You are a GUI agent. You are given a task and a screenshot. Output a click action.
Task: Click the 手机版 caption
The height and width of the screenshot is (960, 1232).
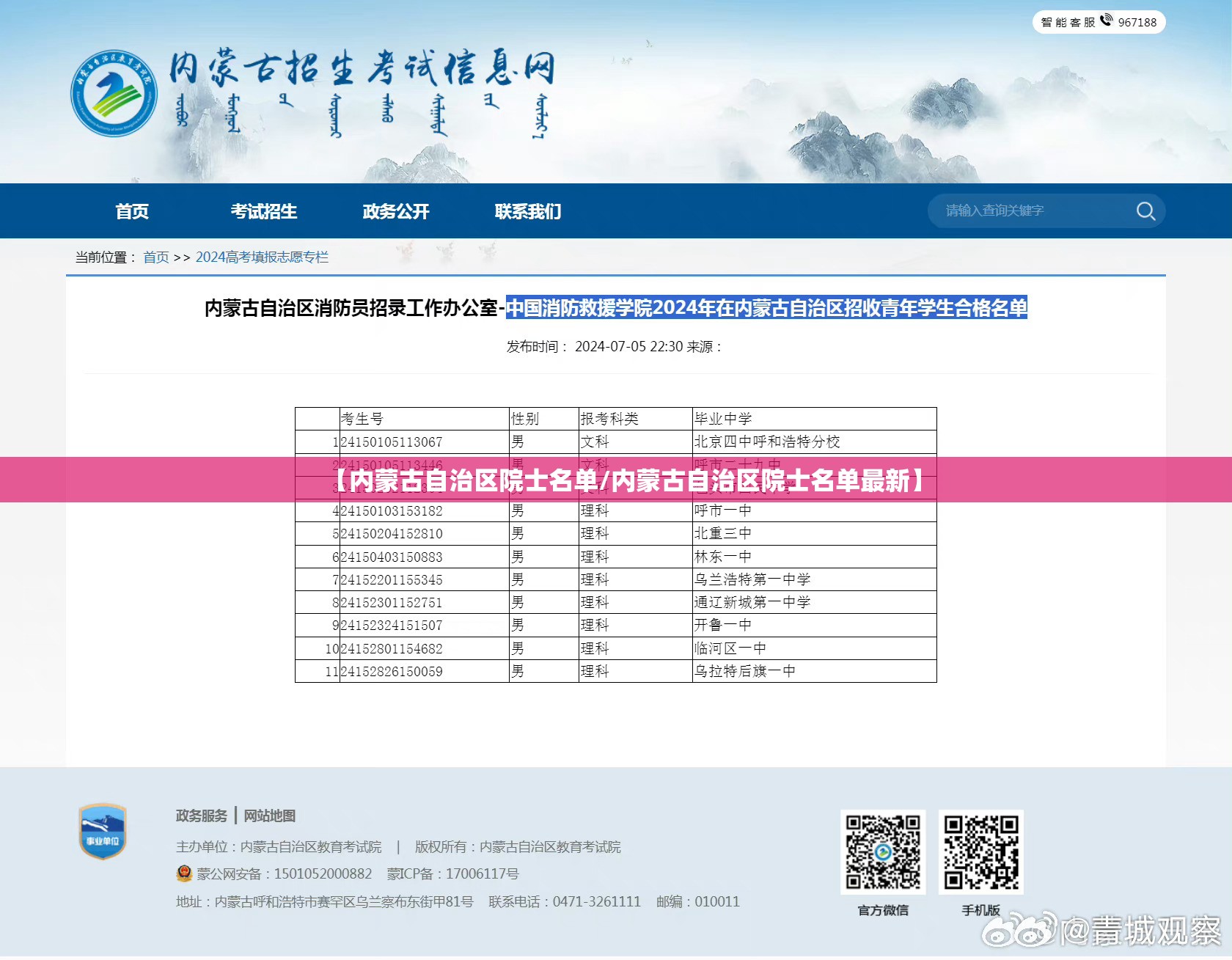[981, 911]
